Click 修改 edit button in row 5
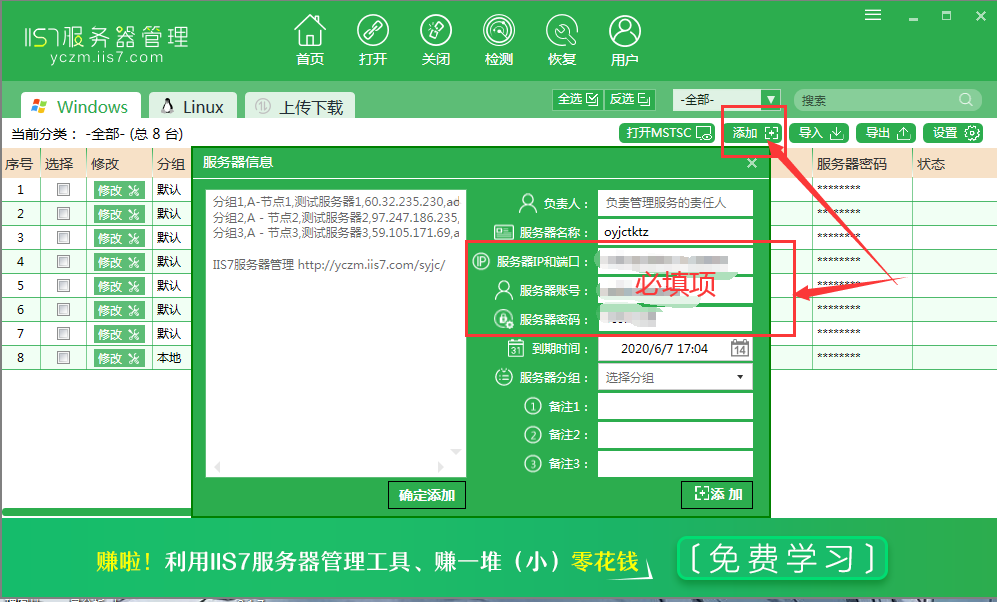 pyautogui.click(x=119, y=286)
